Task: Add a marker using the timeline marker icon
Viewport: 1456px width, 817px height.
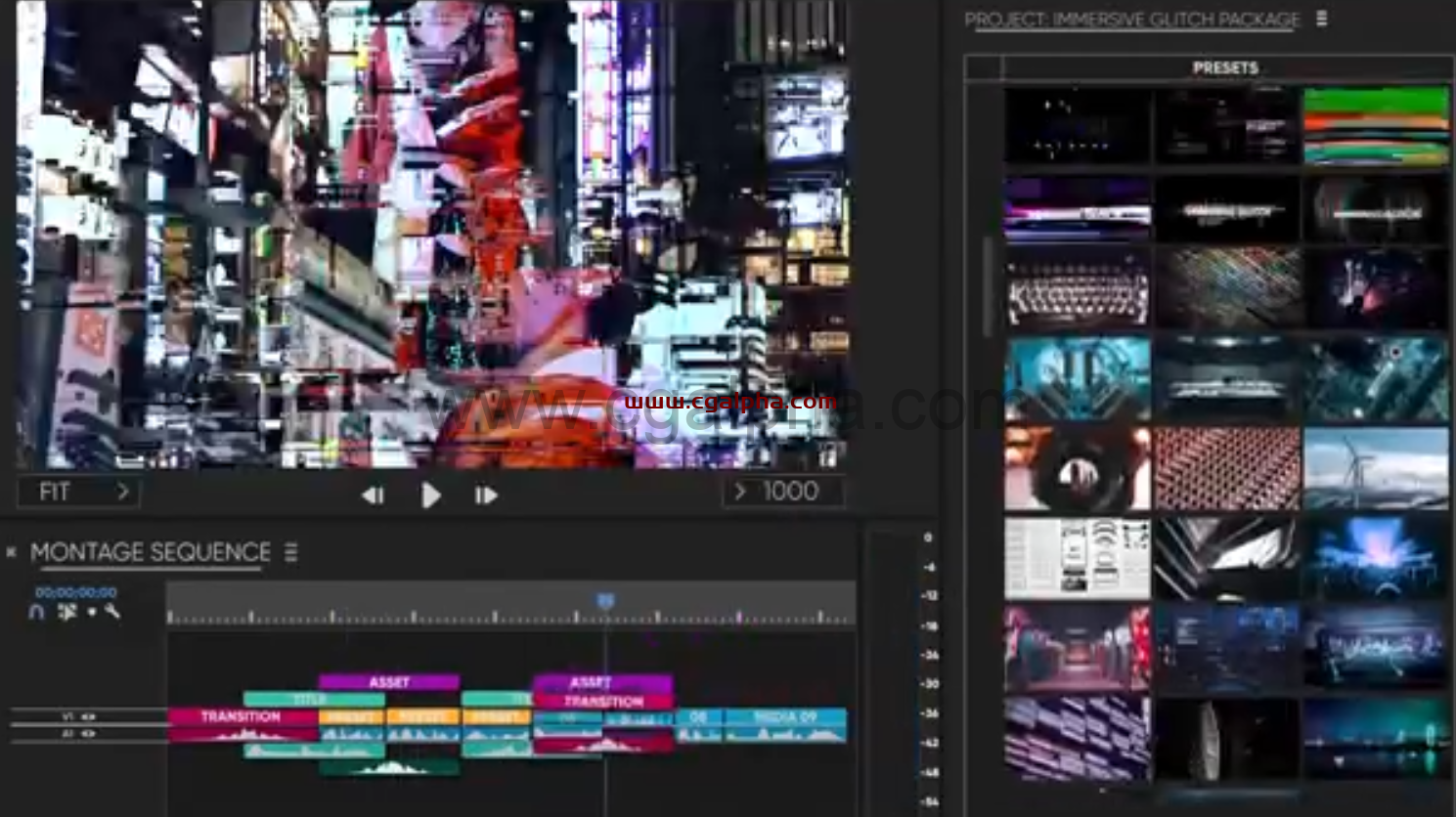Action: point(92,612)
